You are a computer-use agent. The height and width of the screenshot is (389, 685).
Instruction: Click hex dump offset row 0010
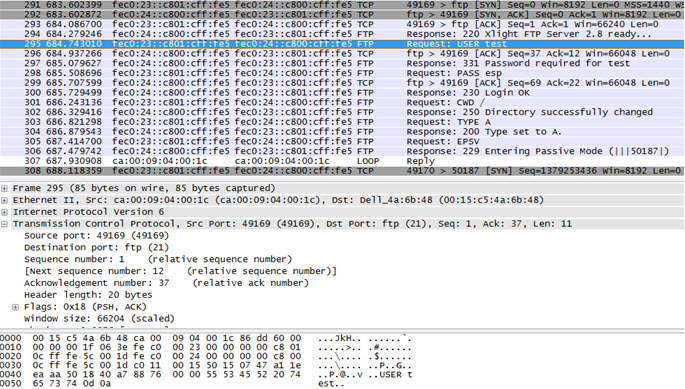point(10,347)
